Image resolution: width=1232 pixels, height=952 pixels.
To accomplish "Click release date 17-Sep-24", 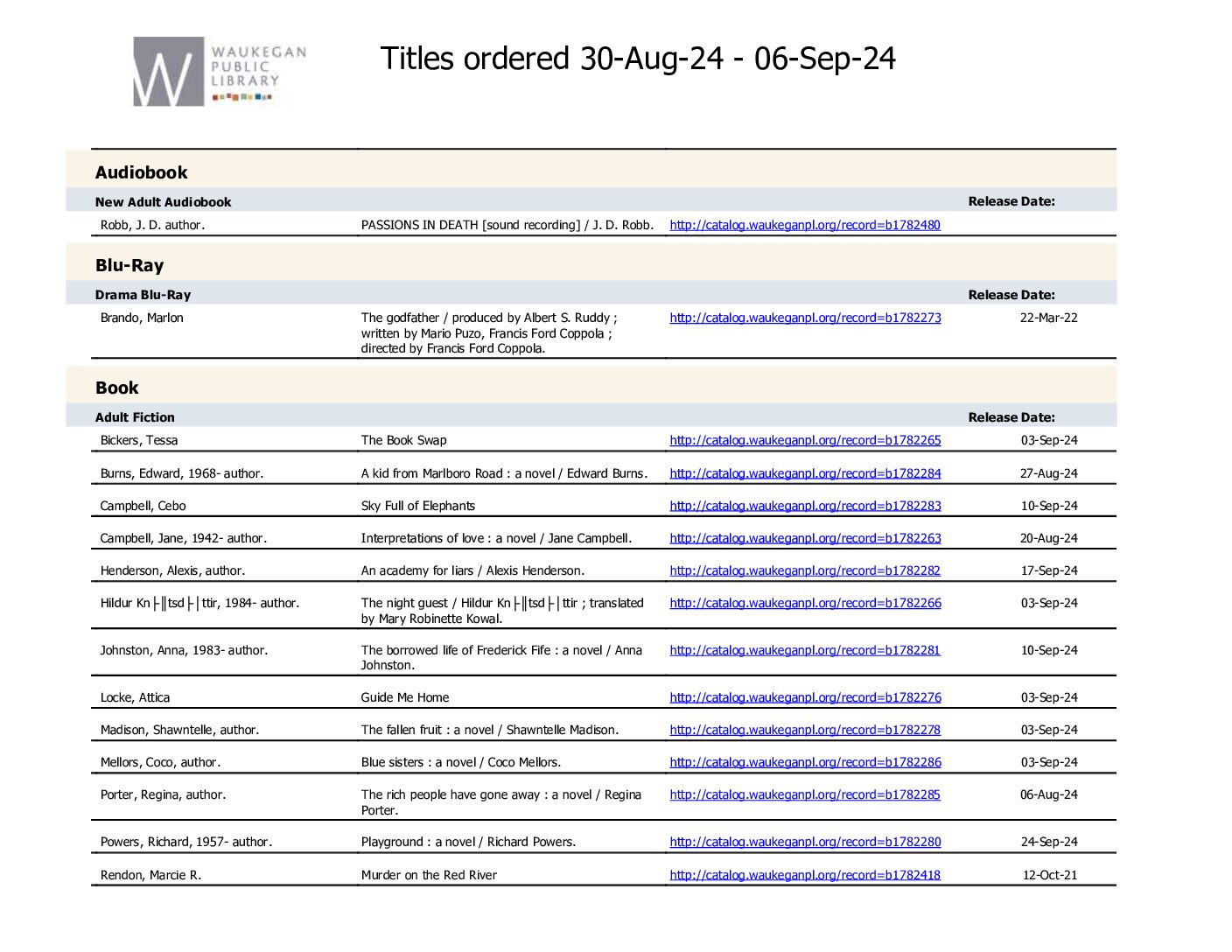I will pyautogui.click(x=1049, y=570).
